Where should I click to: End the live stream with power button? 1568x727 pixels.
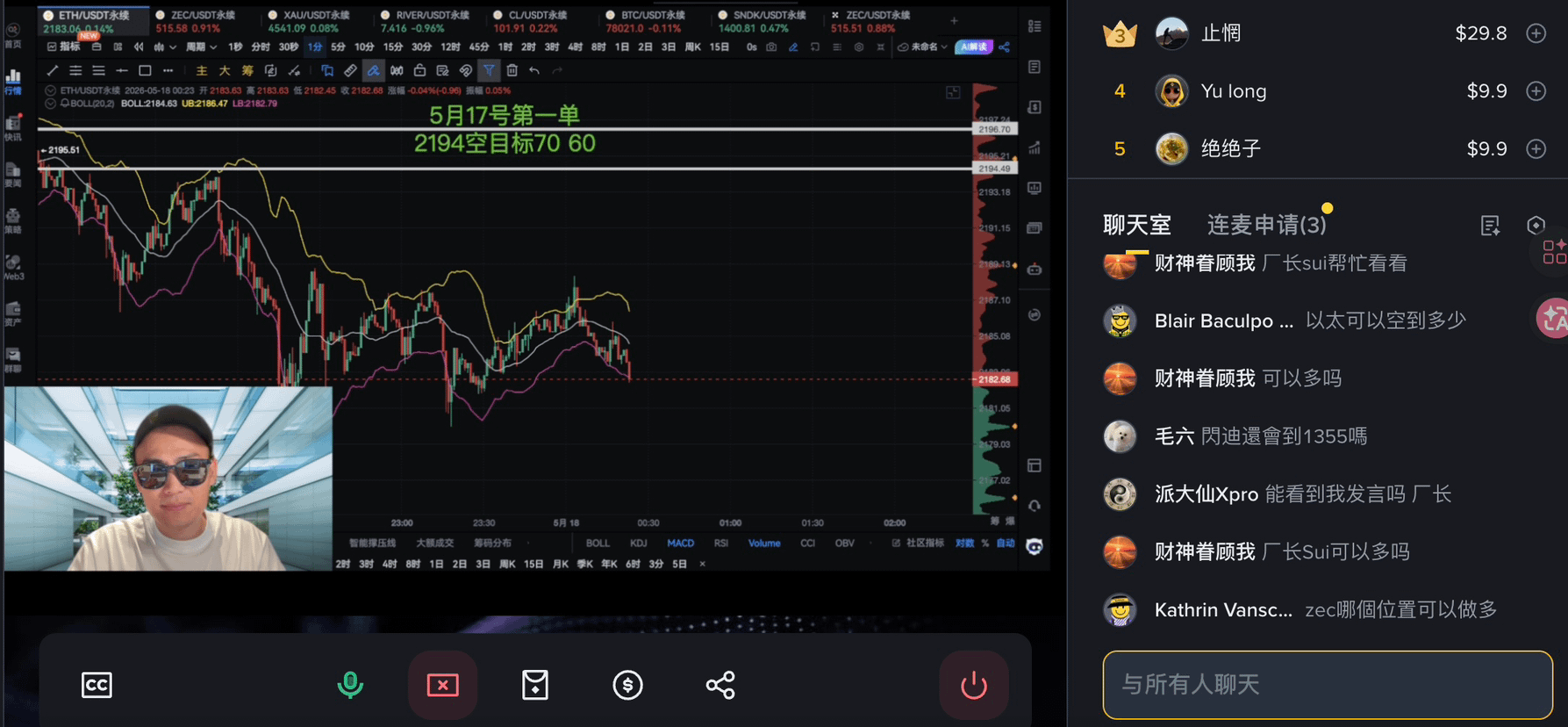click(x=974, y=685)
